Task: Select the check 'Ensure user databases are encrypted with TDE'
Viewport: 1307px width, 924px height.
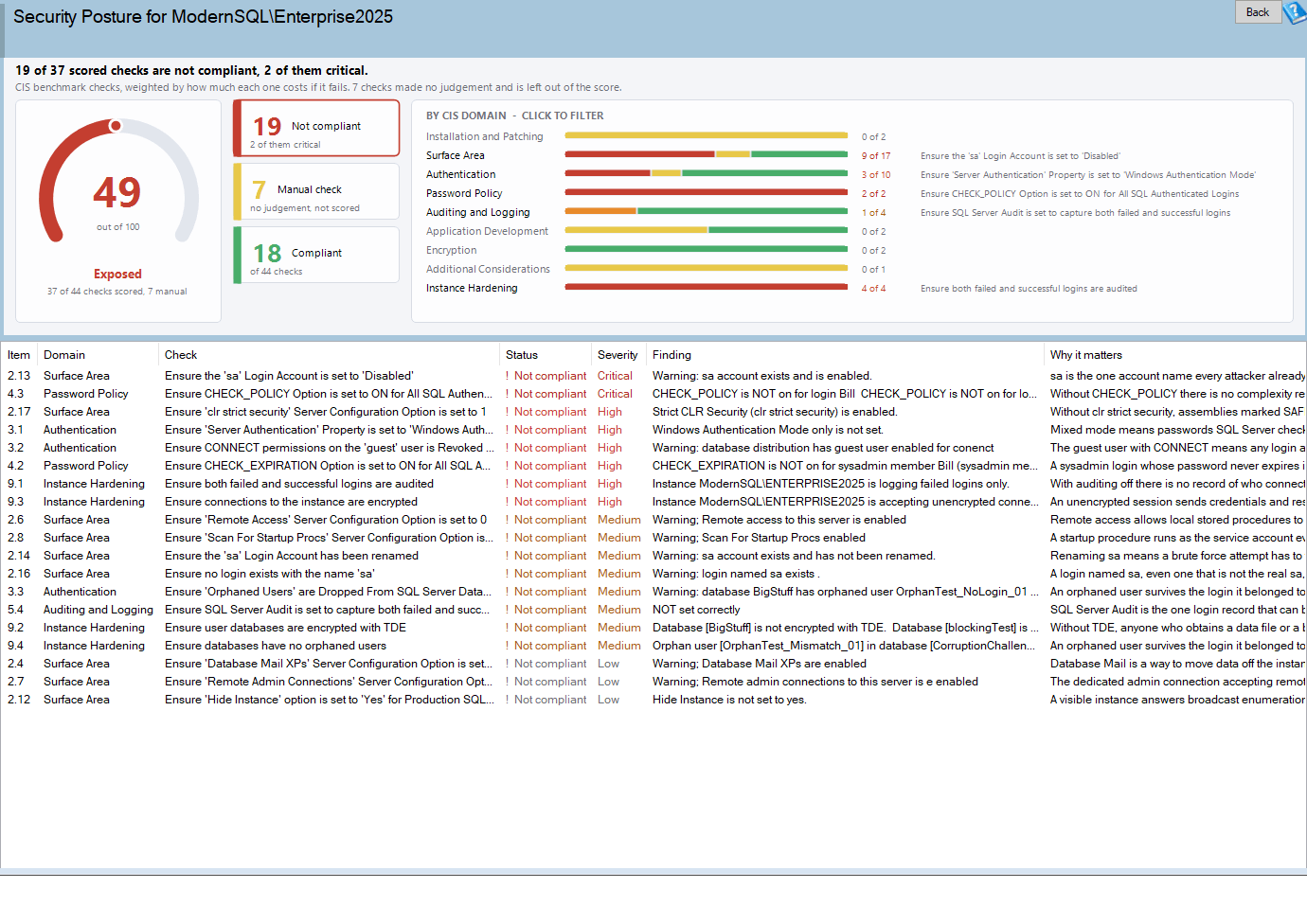Action: tap(285, 628)
